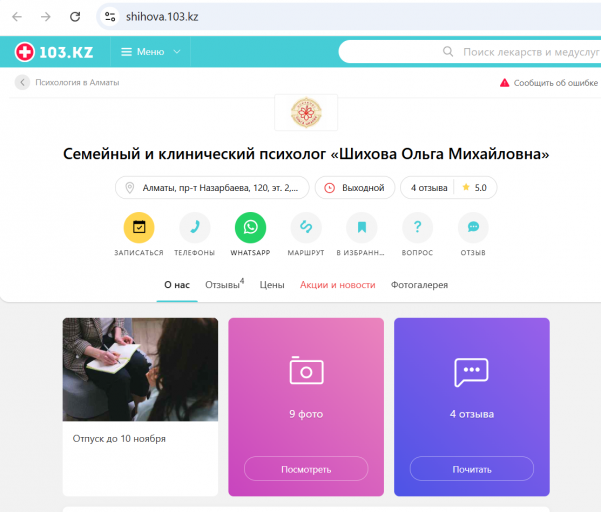Screen dimensions: 601x512
Task: Focus the Поиск лекарств и медуслуг search field
Action: click(x=470, y=52)
